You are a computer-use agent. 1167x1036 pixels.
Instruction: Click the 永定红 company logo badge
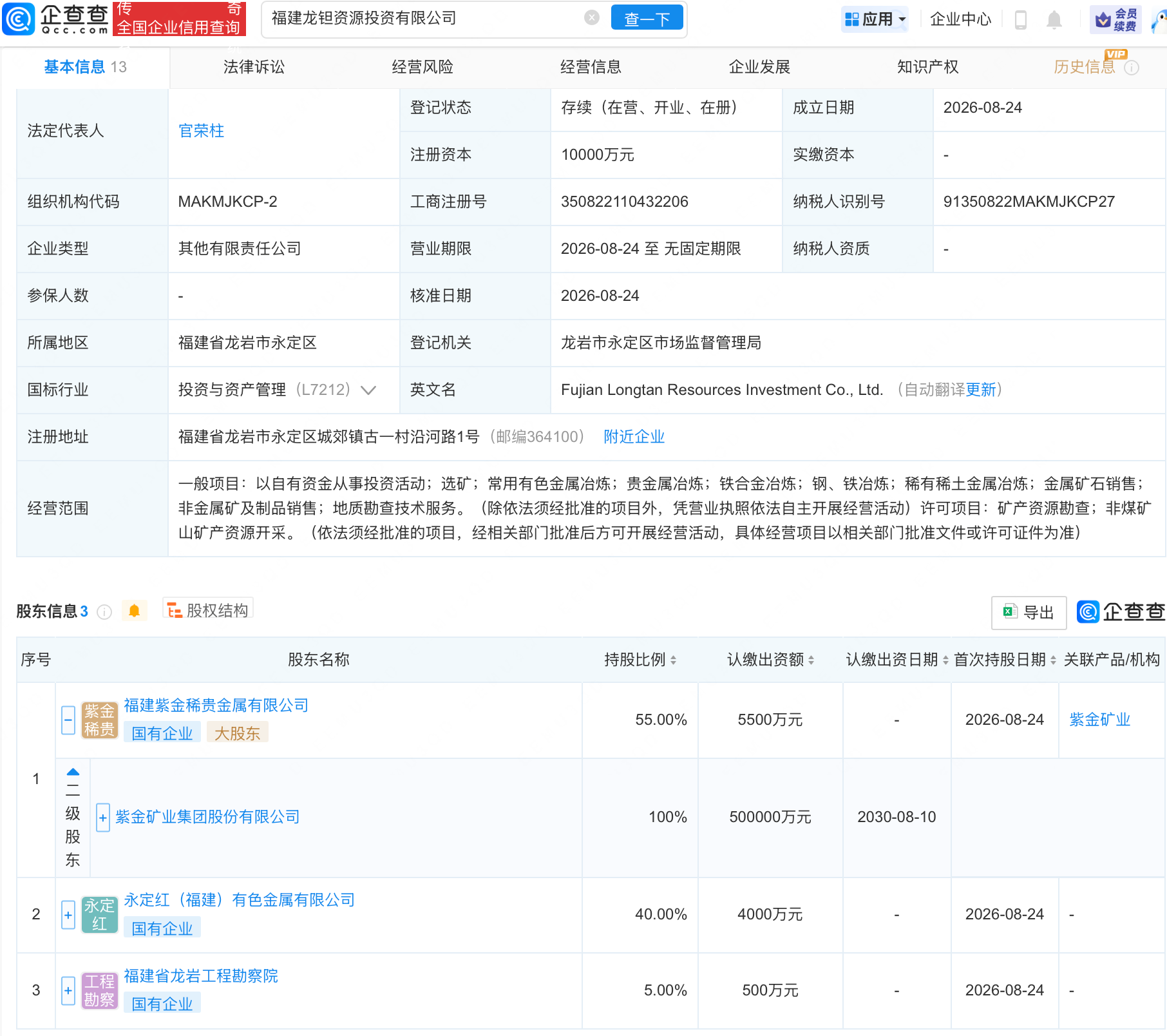point(100,915)
